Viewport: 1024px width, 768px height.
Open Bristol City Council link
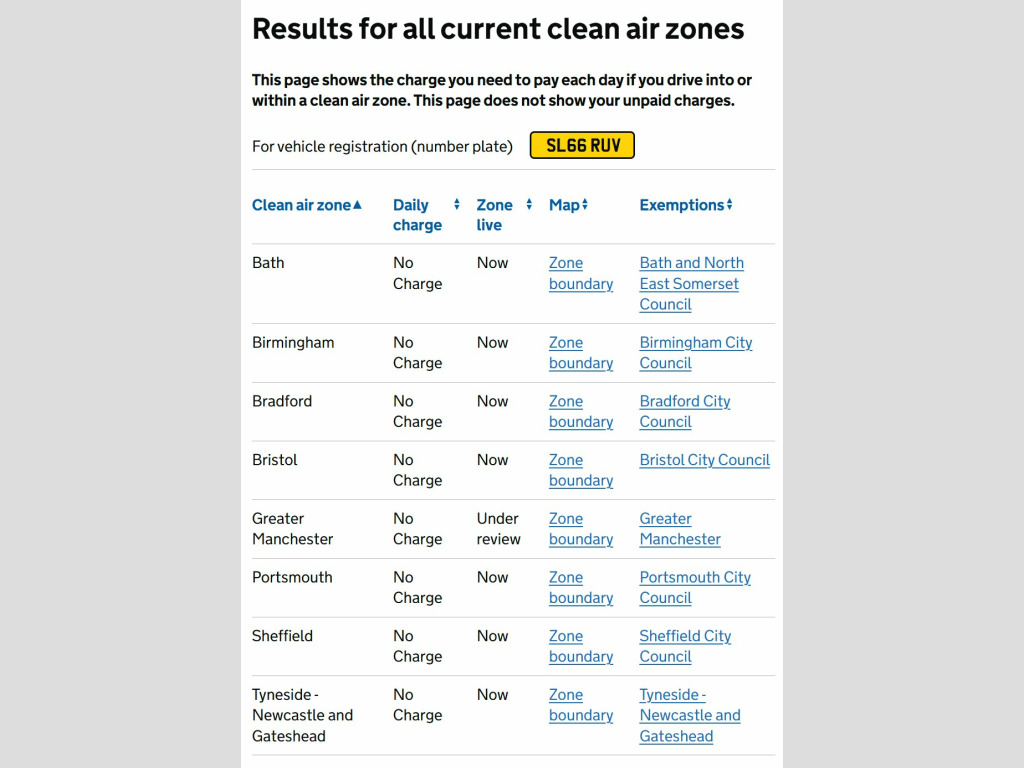[705, 460]
